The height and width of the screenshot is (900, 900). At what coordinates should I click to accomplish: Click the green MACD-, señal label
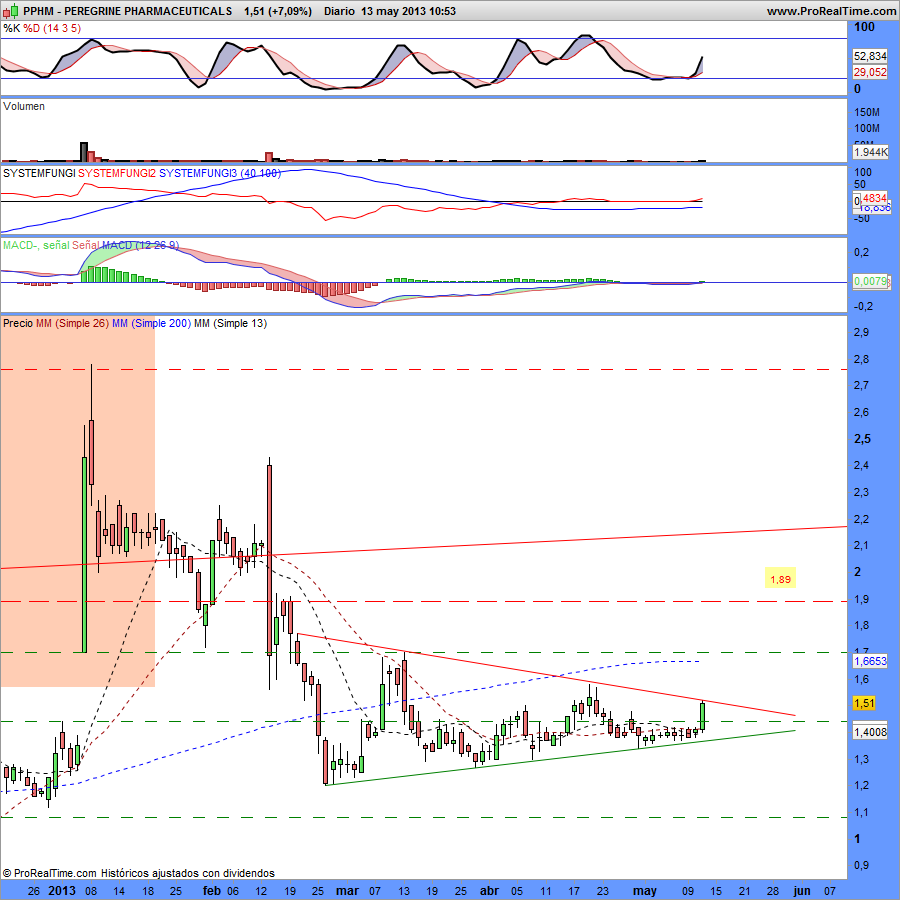click(36, 245)
